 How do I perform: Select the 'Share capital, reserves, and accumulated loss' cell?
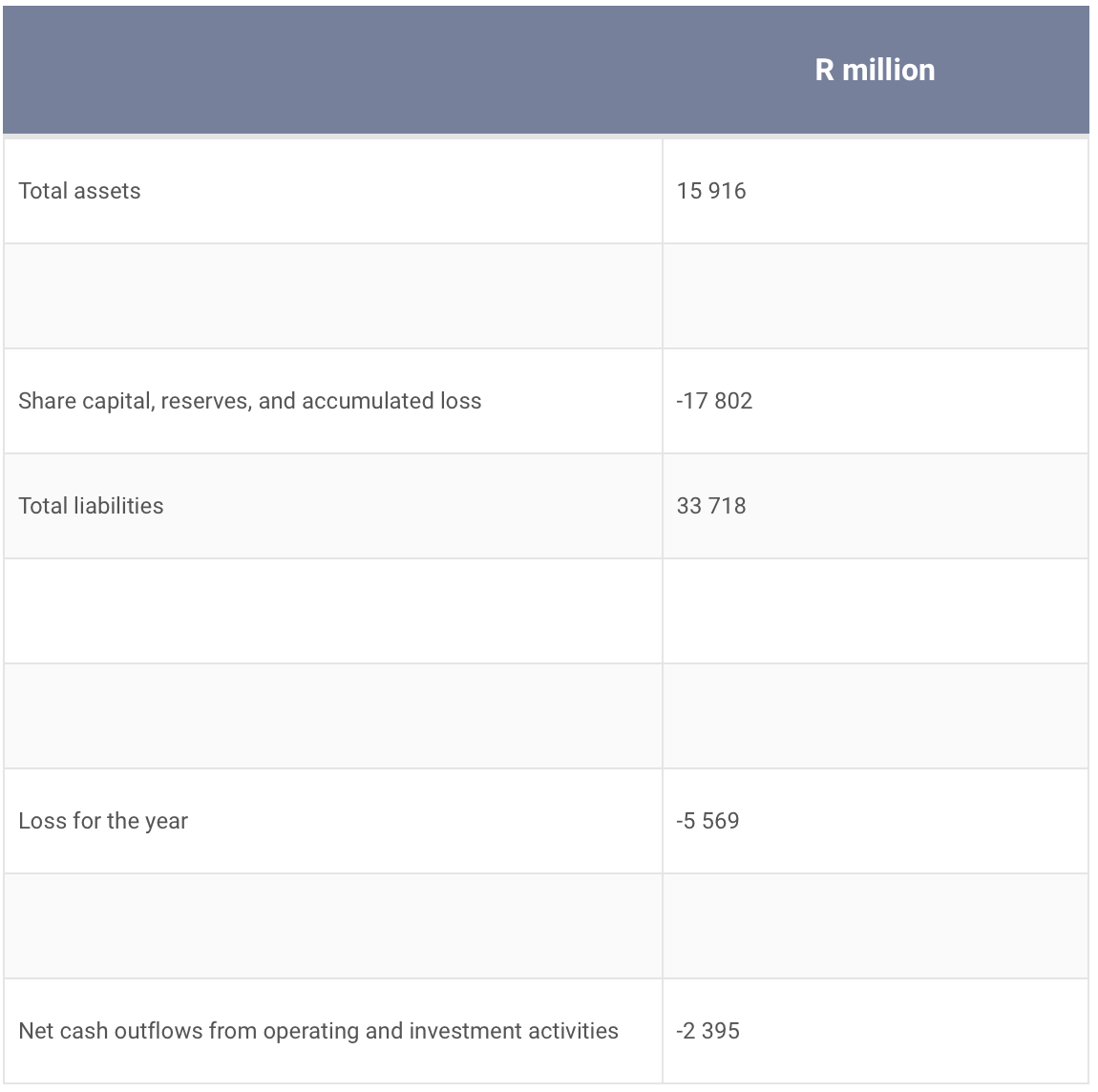250,401
